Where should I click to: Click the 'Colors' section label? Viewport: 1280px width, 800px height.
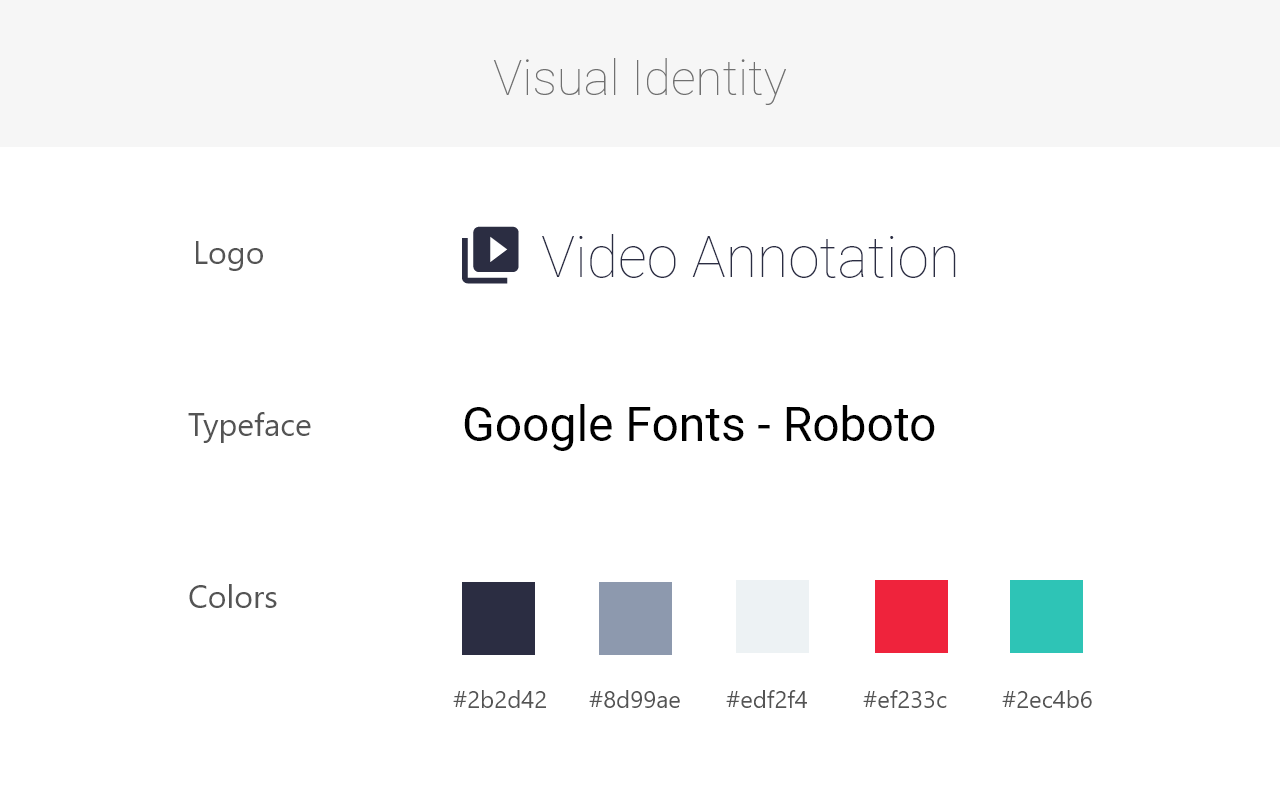point(233,597)
